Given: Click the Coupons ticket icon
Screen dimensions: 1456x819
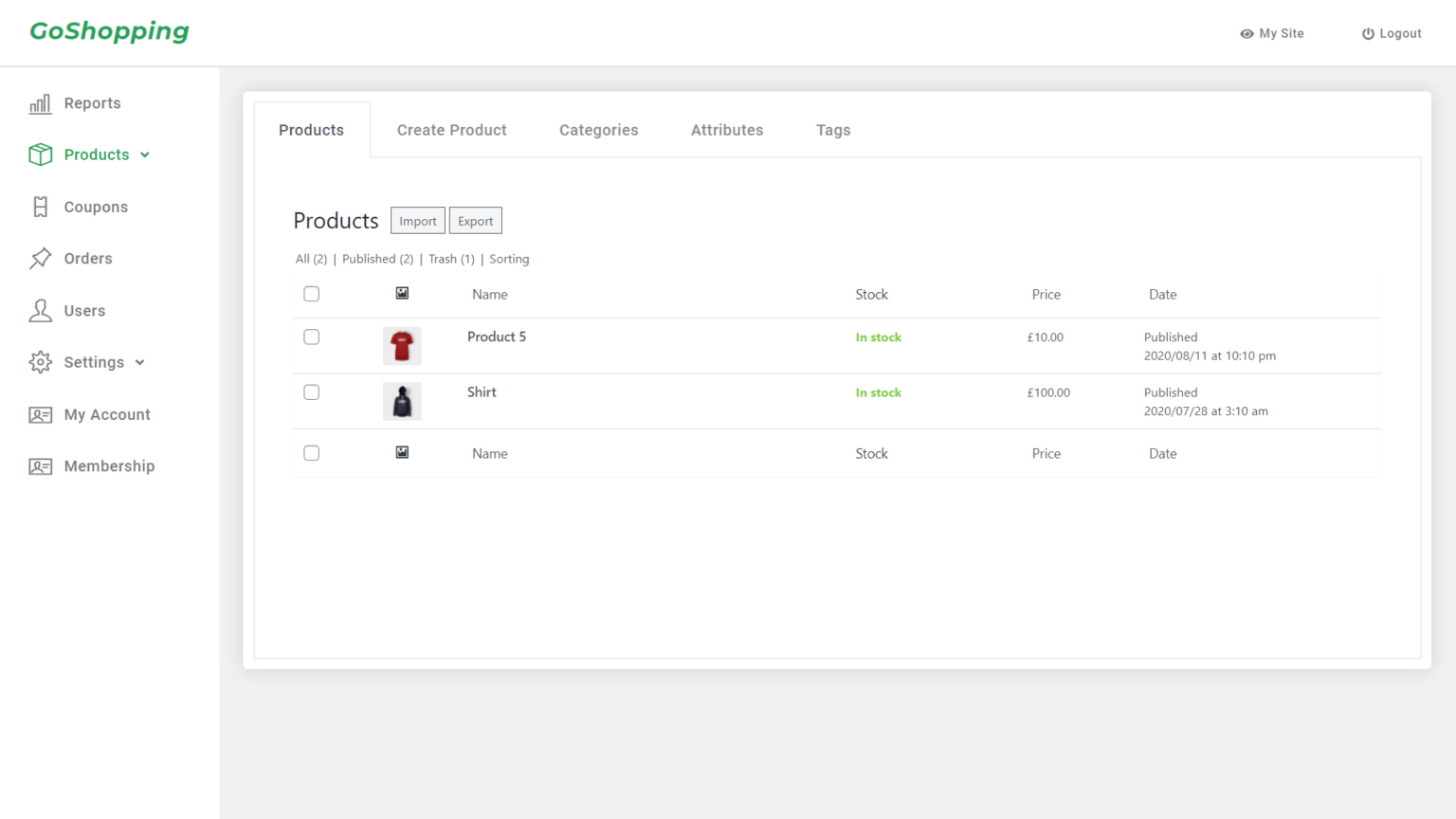Looking at the screenshot, I should coord(40,207).
